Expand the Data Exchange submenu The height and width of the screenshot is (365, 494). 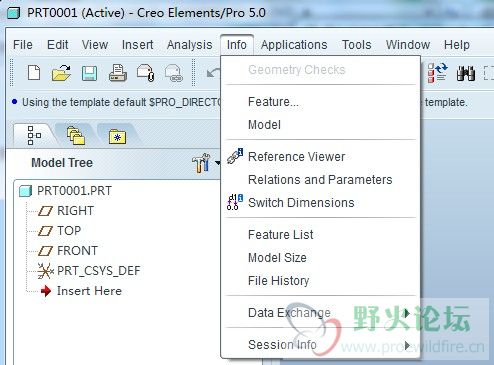click(x=320, y=313)
